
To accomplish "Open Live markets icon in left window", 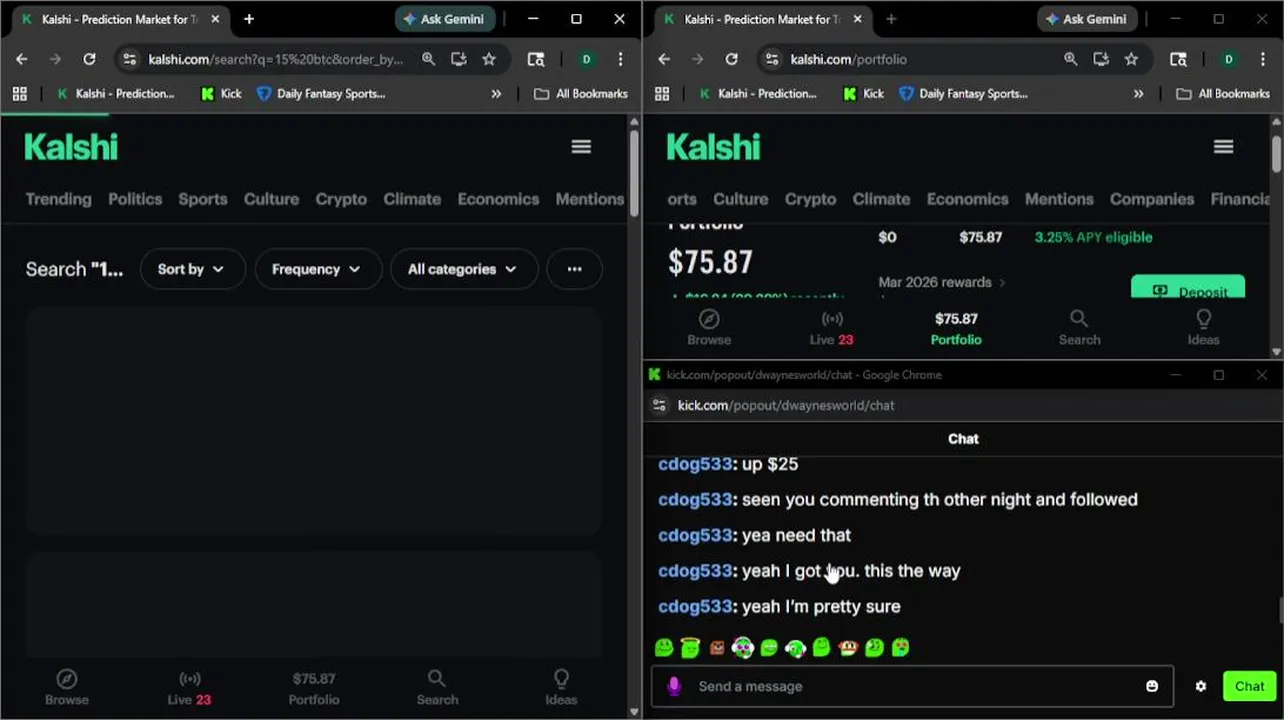I will tap(189, 679).
